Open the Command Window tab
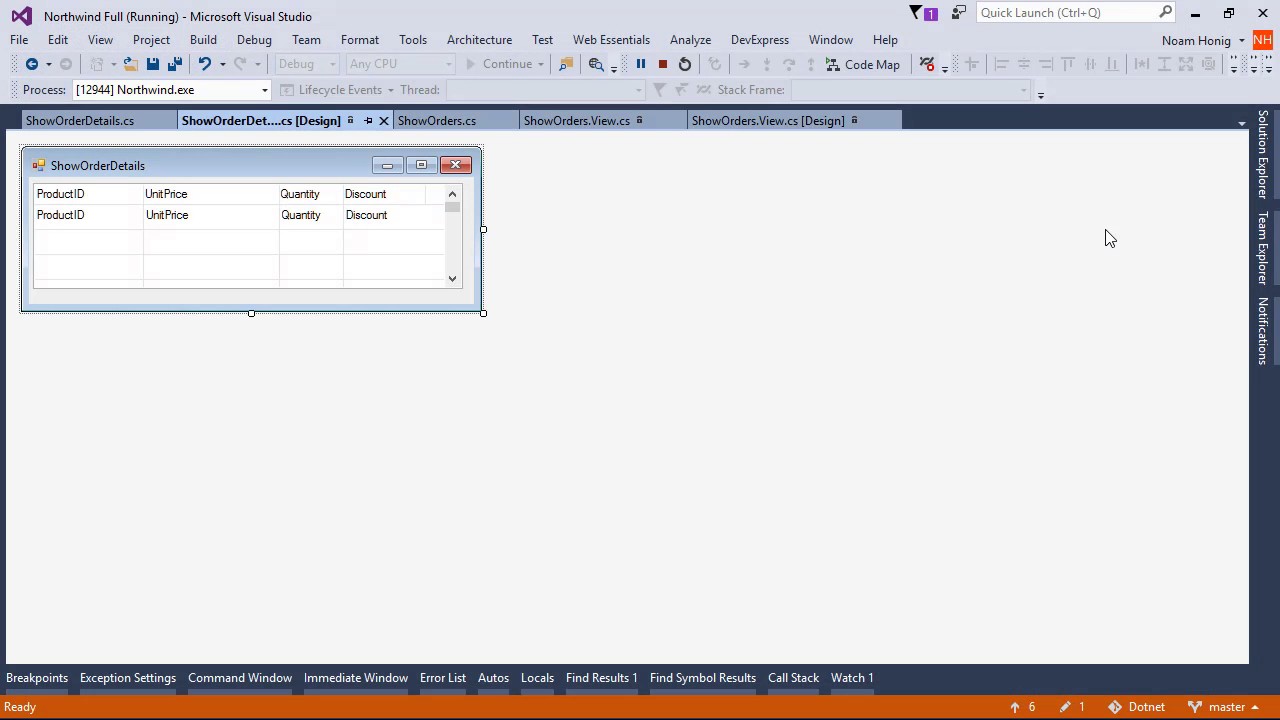This screenshot has height=720, width=1280. click(240, 678)
